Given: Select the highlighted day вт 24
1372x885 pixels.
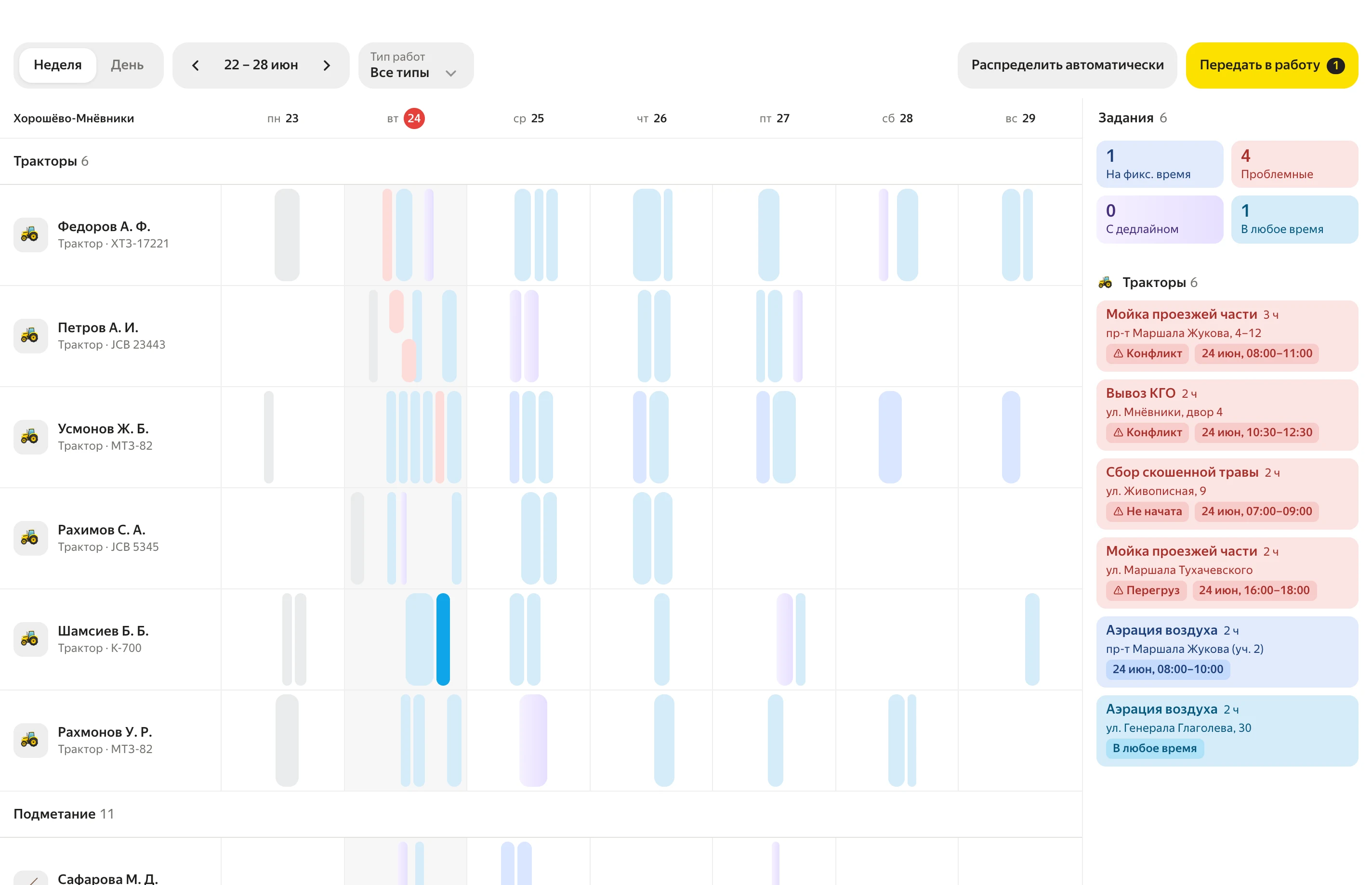Looking at the screenshot, I should tap(406, 118).
